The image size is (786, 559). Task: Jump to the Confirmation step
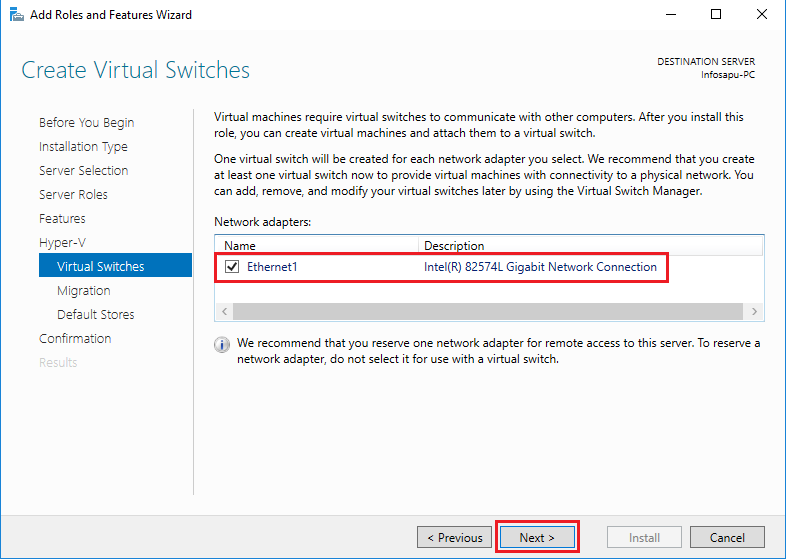[x=75, y=338]
